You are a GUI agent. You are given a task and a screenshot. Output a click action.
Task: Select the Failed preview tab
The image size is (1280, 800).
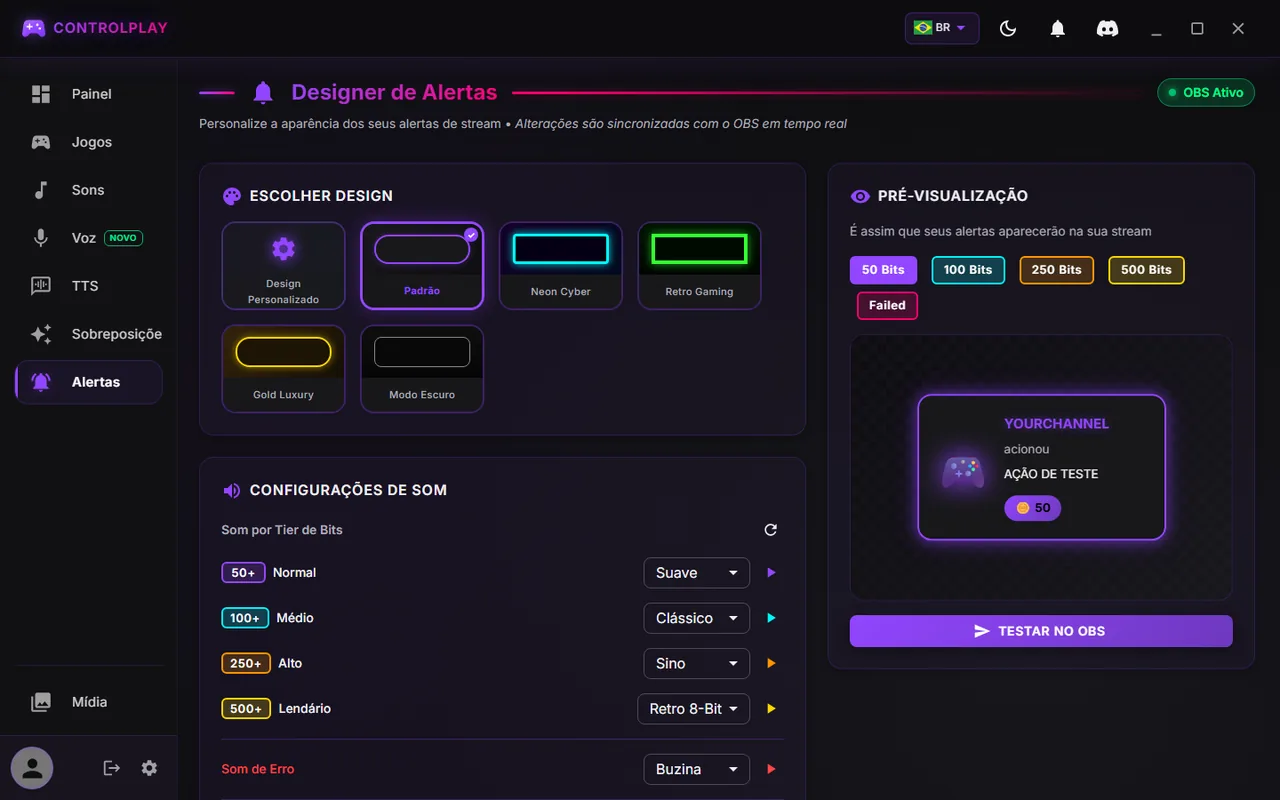coord(887,306)
